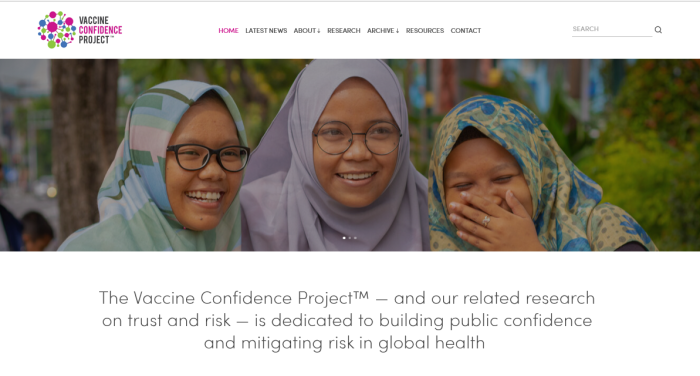The height and width of the screenshot is (376, 700).
Task: Click the colorful network graphic in logo
Action: coord(57,30)
